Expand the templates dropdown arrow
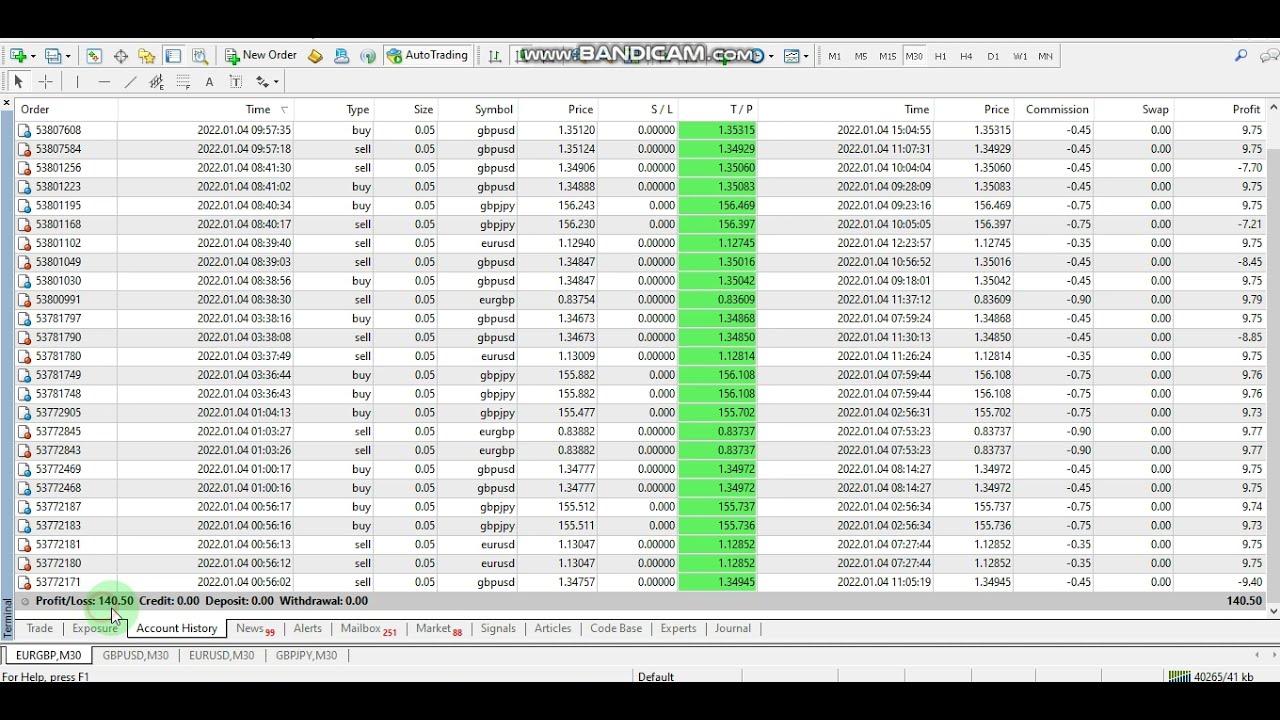This screenshot has width=1280, height=720. coord(805,57)
